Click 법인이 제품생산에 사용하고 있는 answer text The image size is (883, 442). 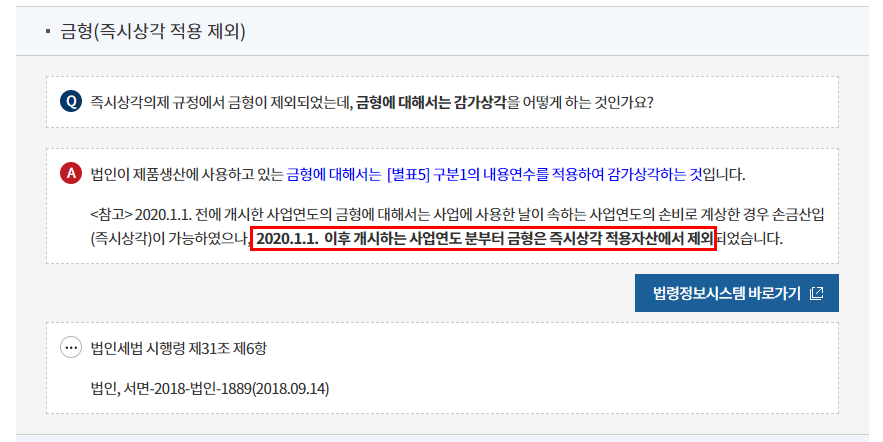point(187,175)
